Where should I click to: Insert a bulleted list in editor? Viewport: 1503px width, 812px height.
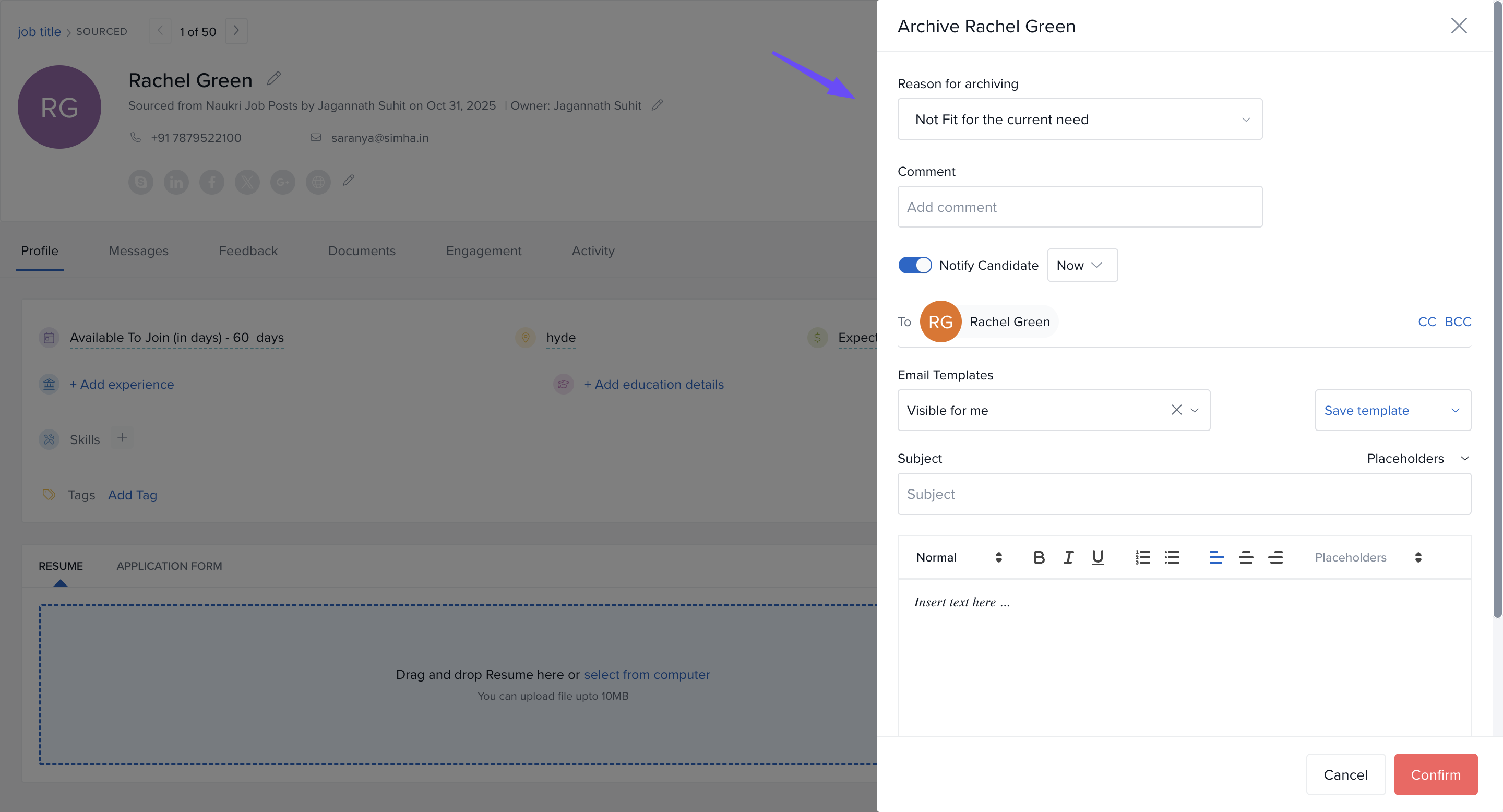[x=1172, y=557]
